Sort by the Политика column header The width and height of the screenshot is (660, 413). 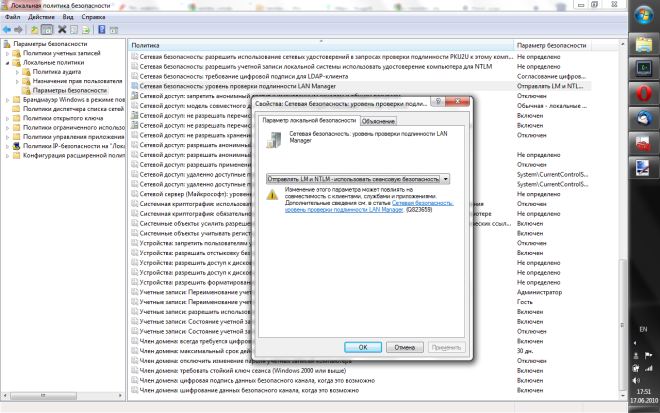tap(321, 45)
